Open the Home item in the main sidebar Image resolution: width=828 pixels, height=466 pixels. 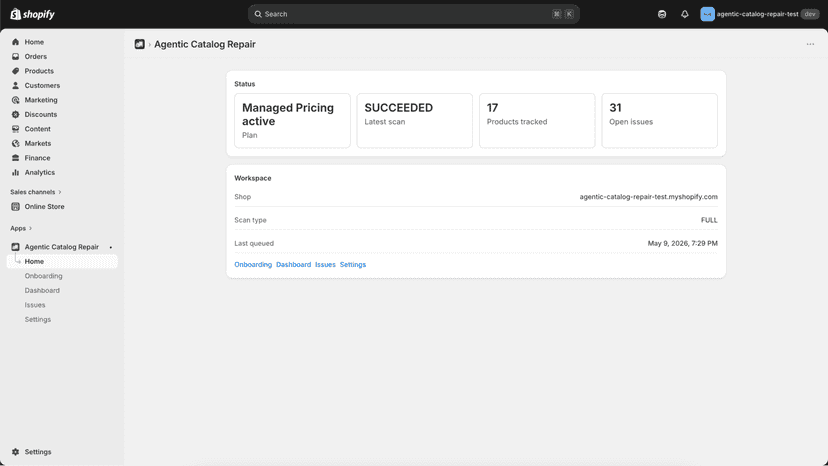pos(34,42)
